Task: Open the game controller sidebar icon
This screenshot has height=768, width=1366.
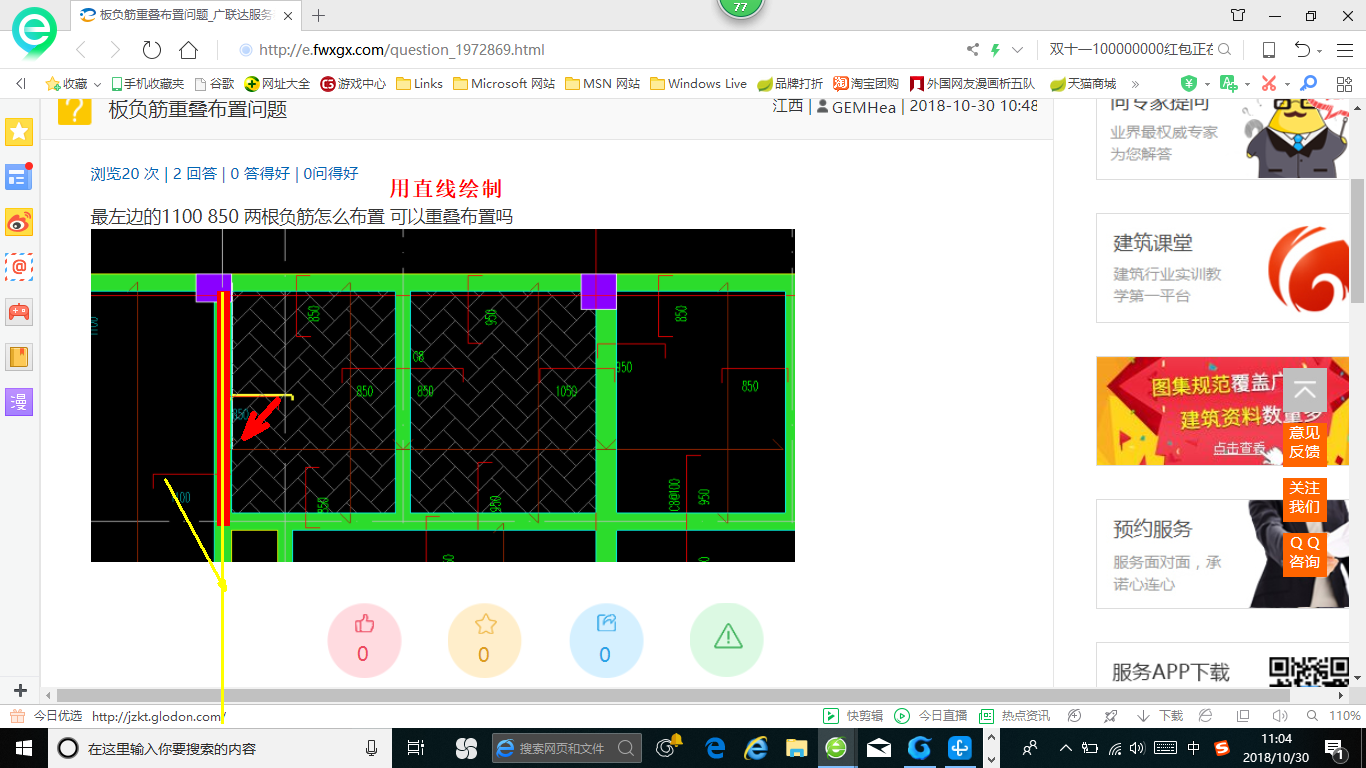Action: (x=19, y=312)
